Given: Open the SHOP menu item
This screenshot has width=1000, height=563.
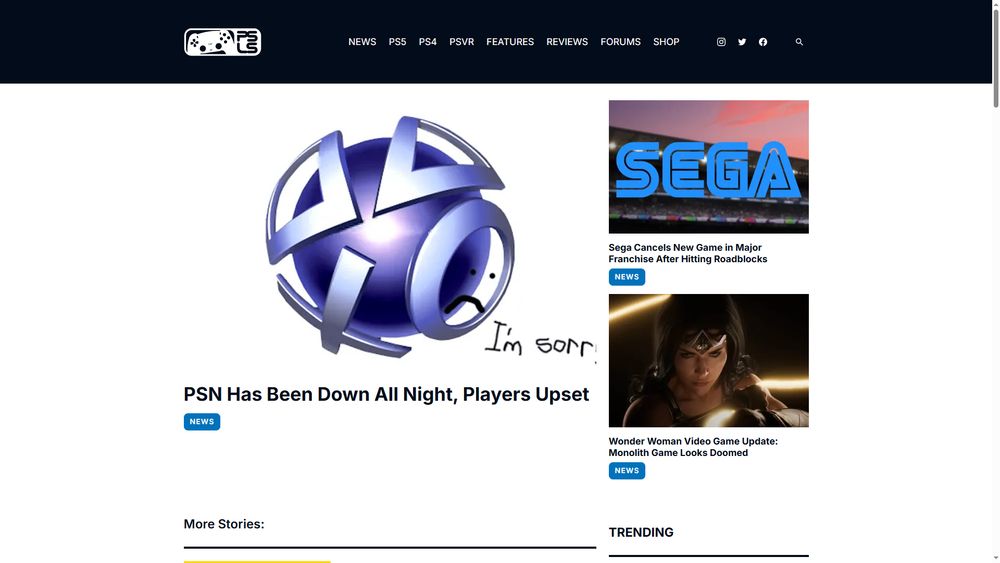Looking at the screenshot, I should click(666, 42).
